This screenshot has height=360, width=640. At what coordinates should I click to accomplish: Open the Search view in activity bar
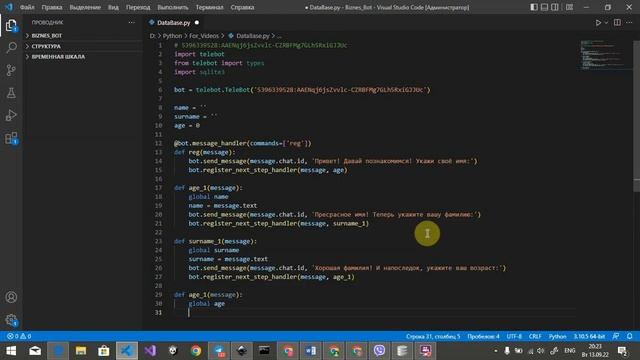[x=11, y=47]
